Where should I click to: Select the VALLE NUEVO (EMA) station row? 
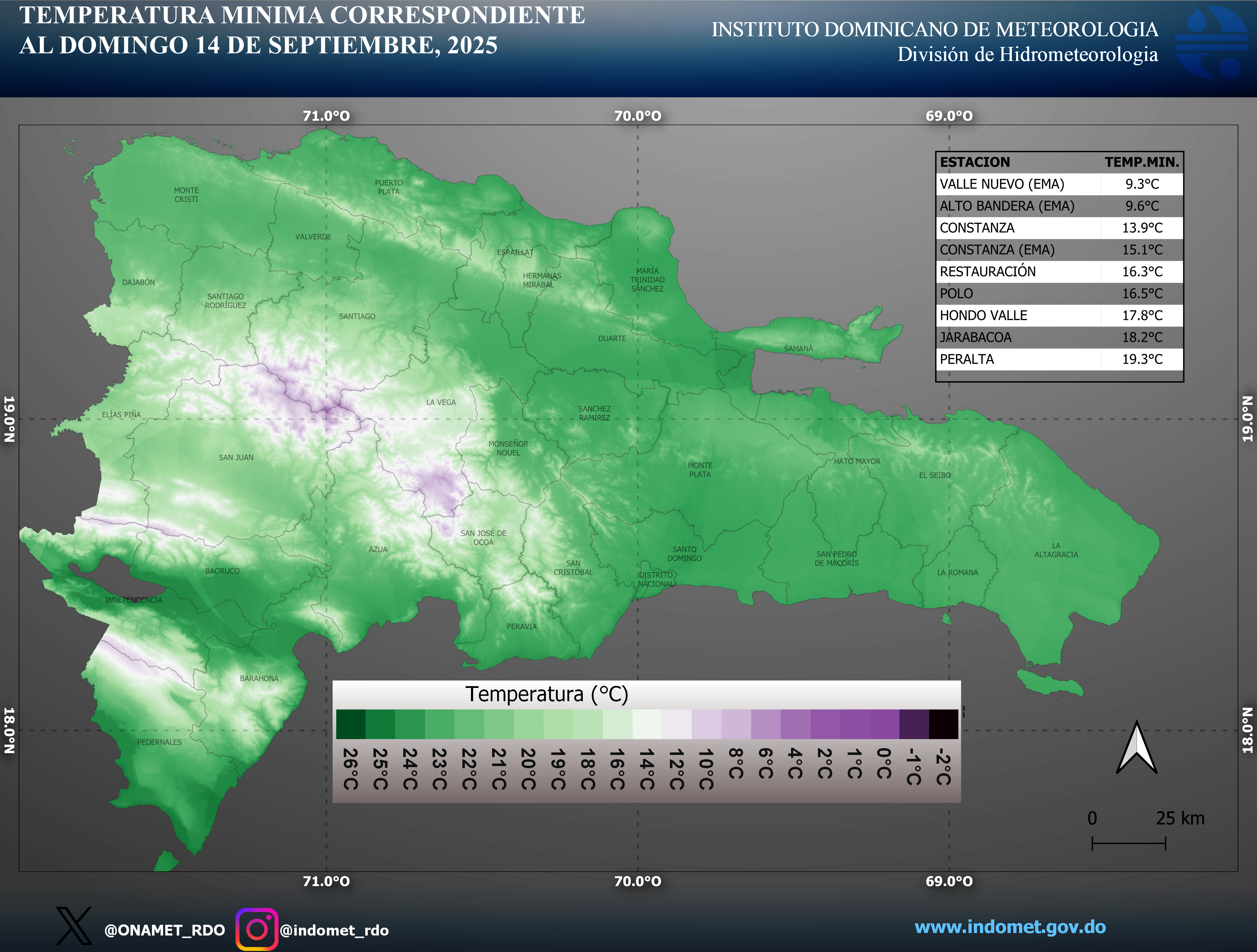coord(1060,184)
